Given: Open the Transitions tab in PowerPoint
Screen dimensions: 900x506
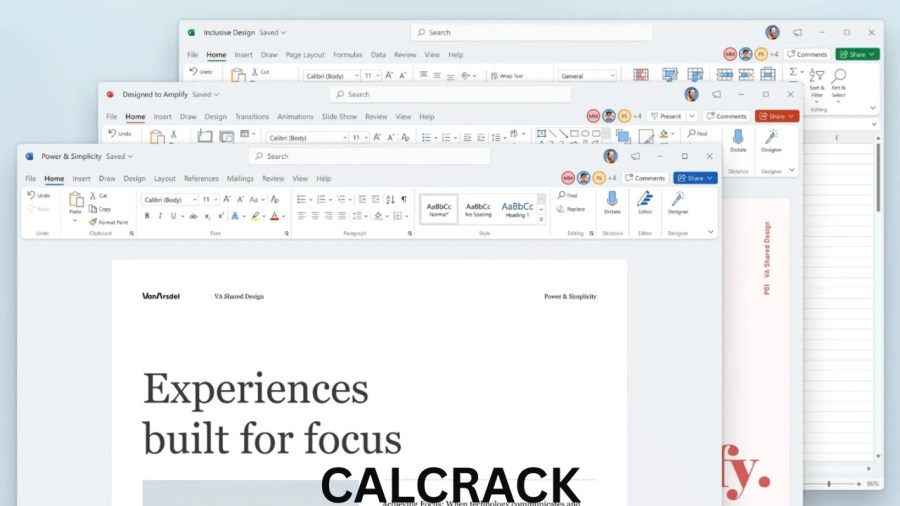Looking at the screenshot, I should (252, 116).
